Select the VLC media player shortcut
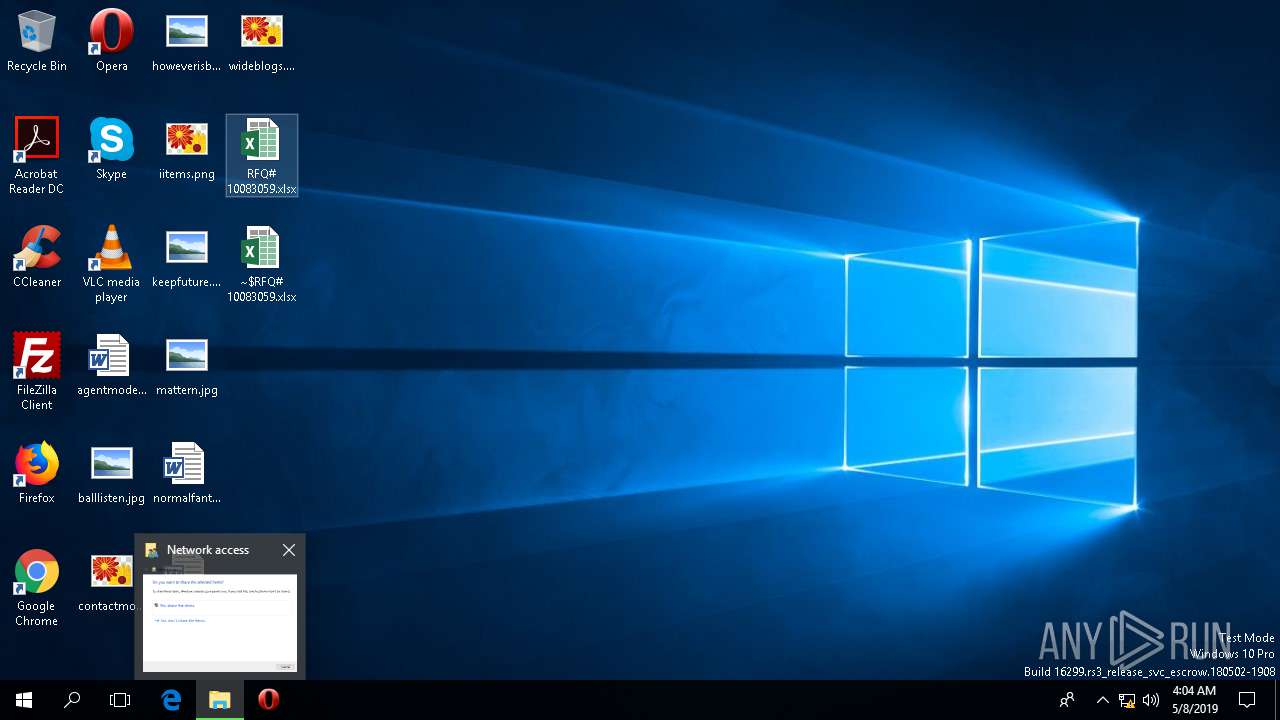Viewport: 1280px width, 720px height. click(x=111, y=264)
